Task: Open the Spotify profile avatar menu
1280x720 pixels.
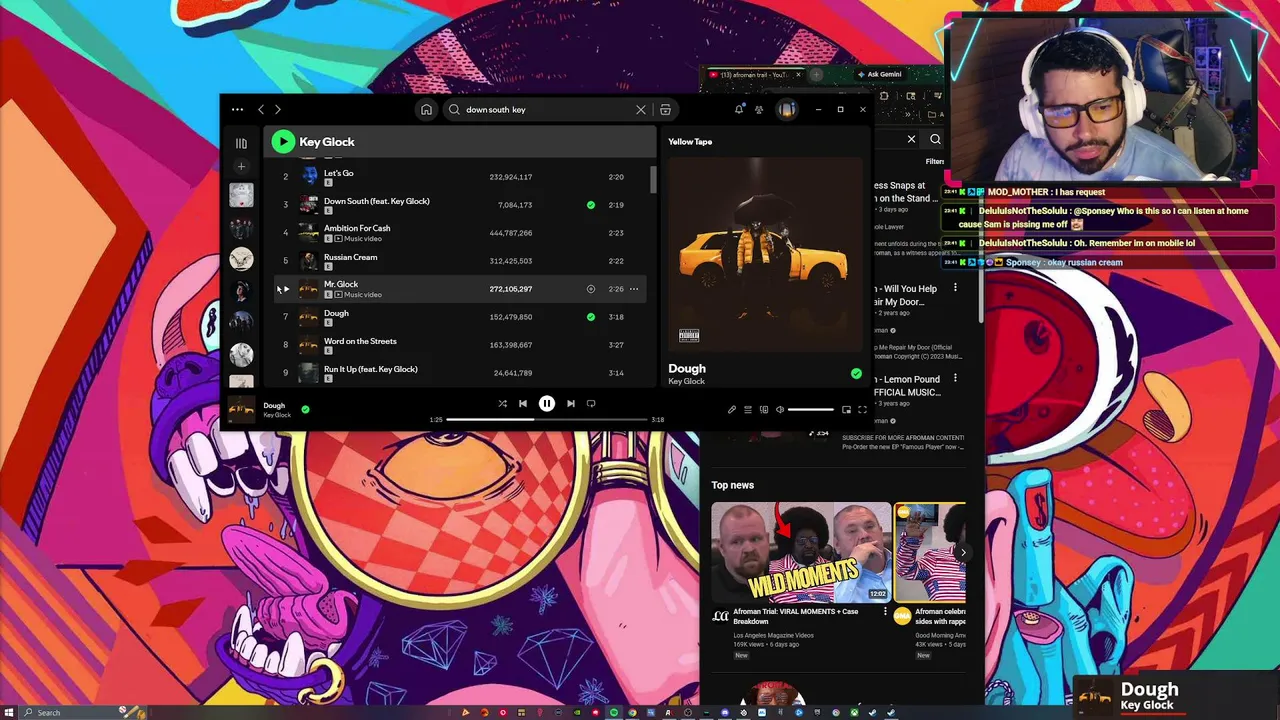Action: 787,110
